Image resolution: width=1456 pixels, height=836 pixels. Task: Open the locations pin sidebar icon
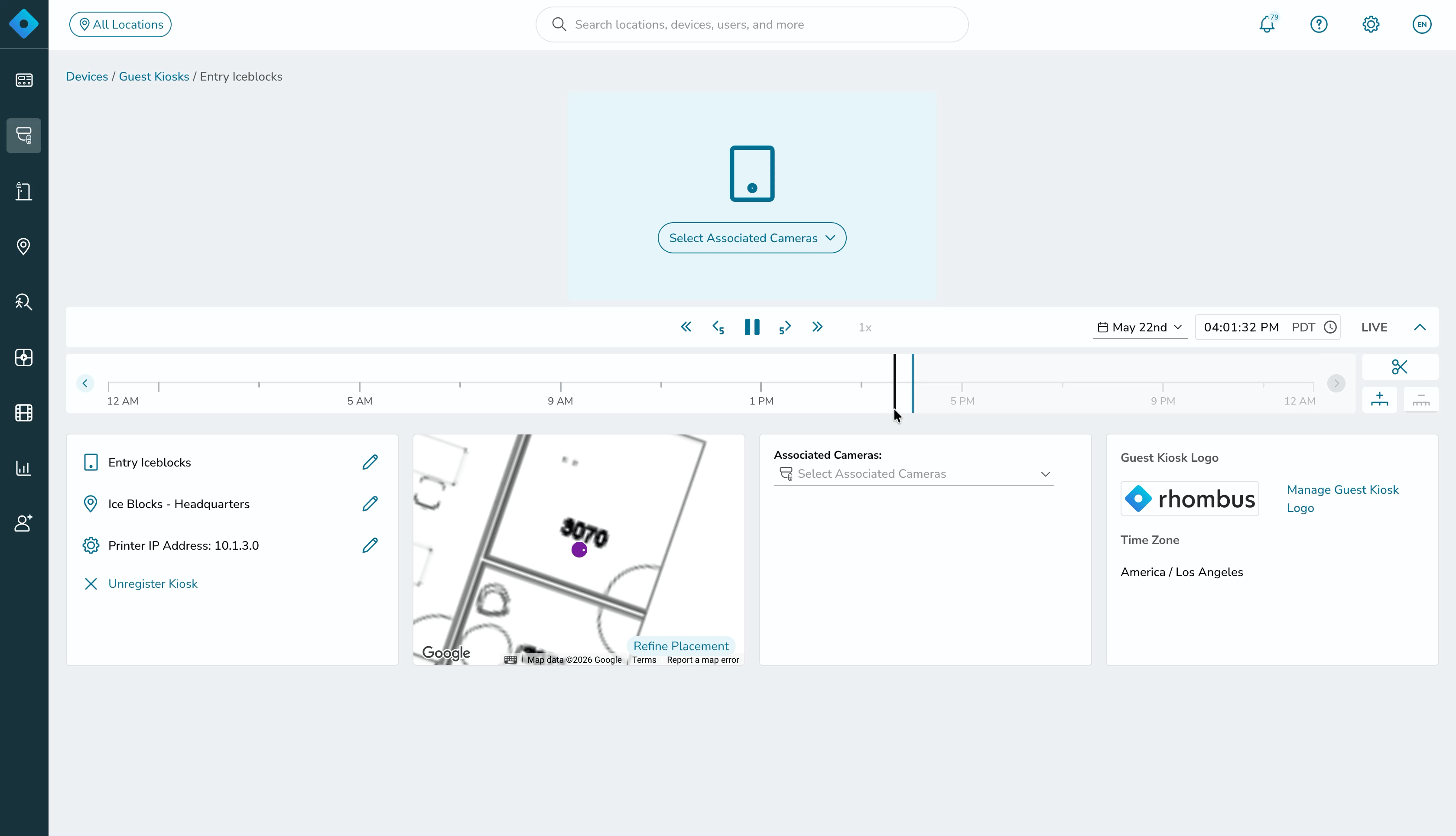23,246
